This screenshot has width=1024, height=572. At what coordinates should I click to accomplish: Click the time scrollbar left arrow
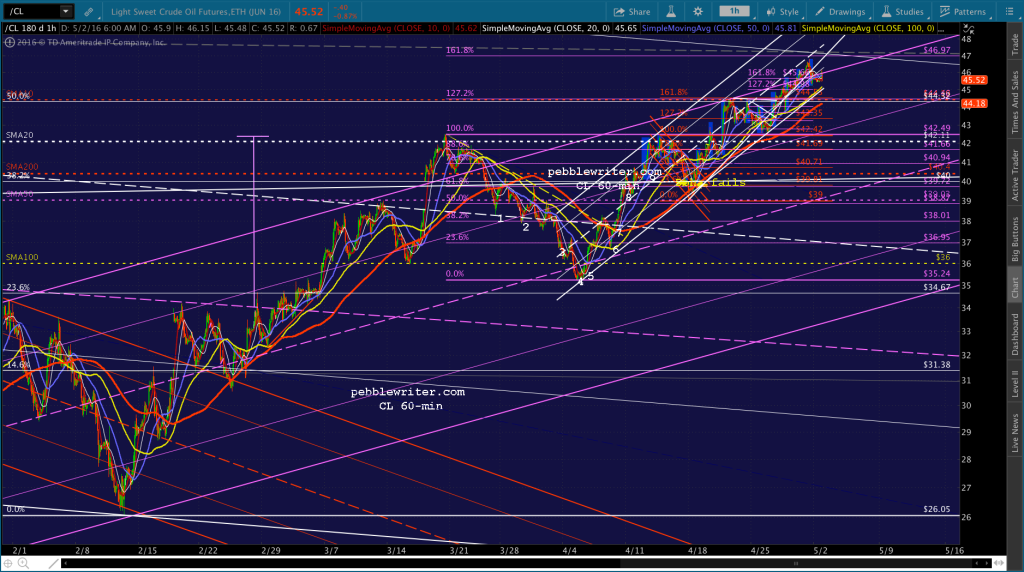point(65,563)
